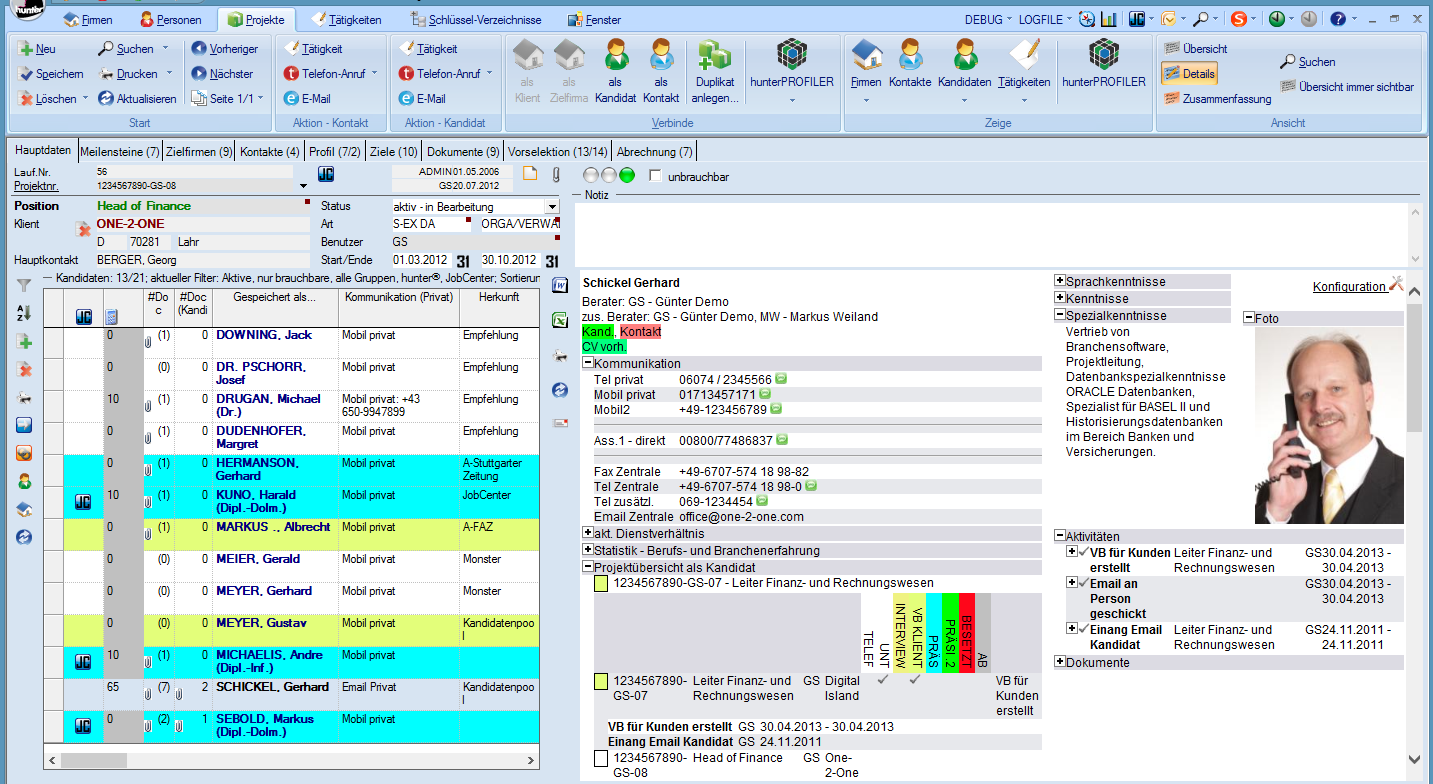The width and height of the screenshot is (1433, 784).
Task: Open hunterPROFILER in the Zeige group
Action: tap(1104, 57)
